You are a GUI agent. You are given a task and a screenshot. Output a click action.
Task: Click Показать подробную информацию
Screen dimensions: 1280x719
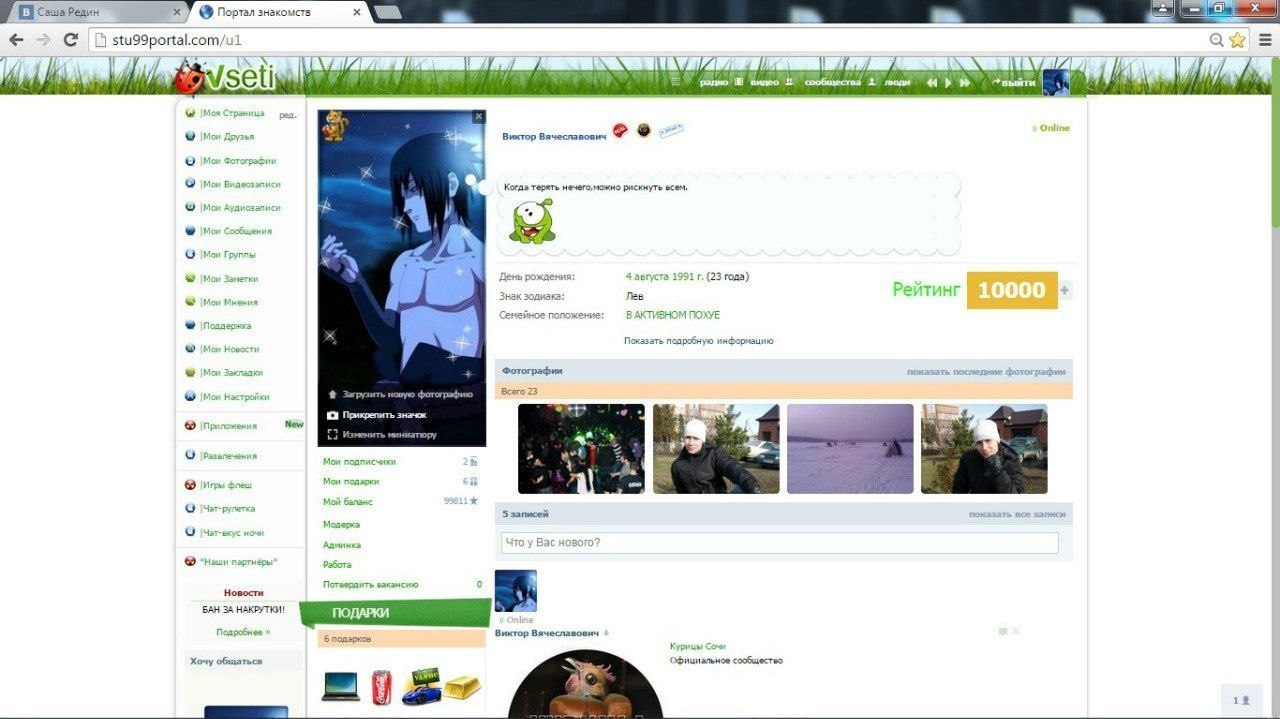(x=699, y=341)
